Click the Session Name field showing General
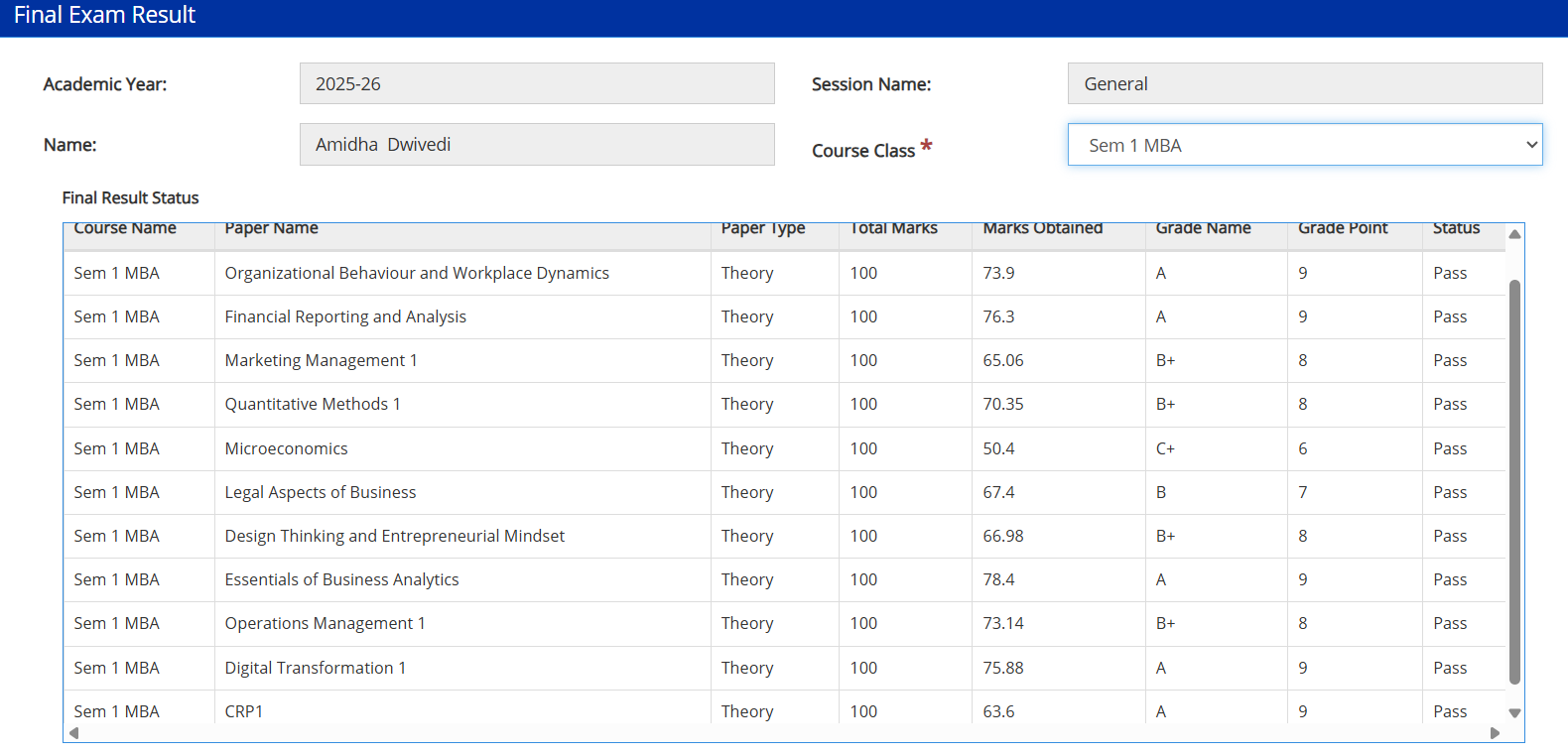The height and width of the screenshot is (756, 1568). (1304, 84)
